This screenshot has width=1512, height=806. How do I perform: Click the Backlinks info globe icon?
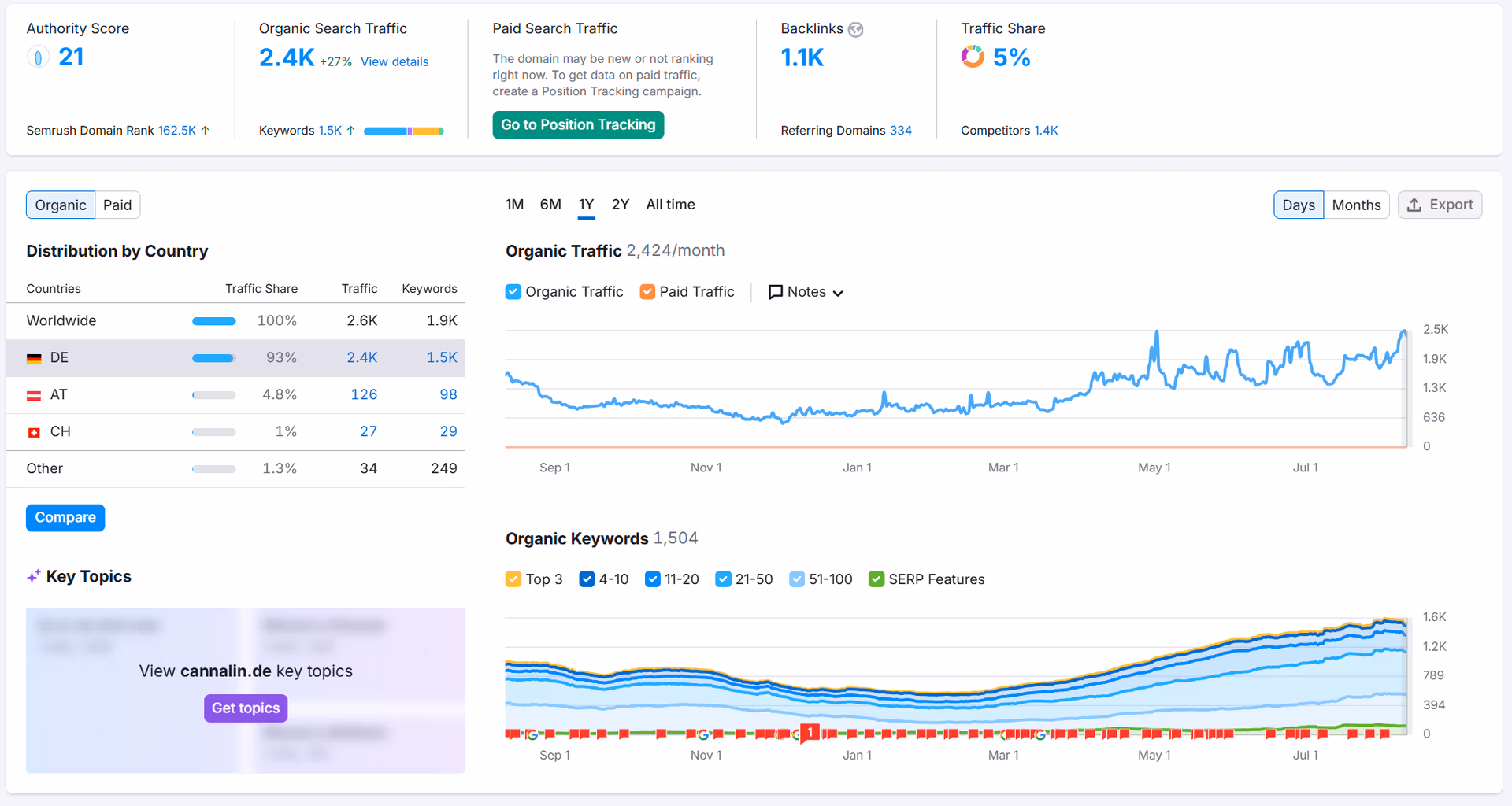[x=855, y=30]
